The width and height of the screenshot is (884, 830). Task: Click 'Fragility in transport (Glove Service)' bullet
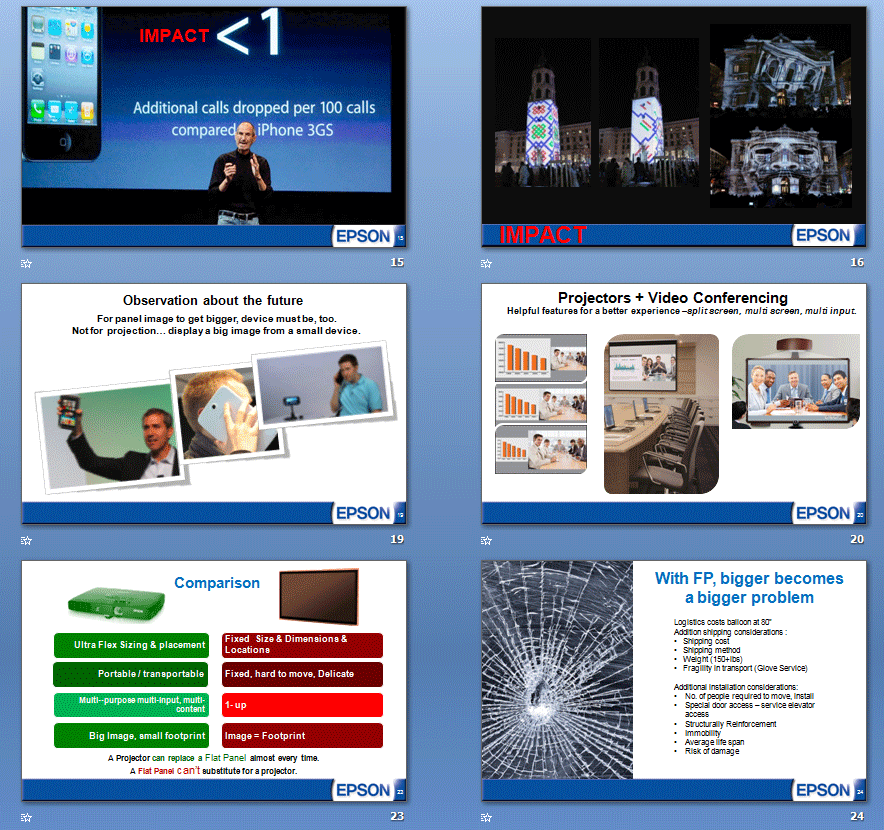(745, 668)
